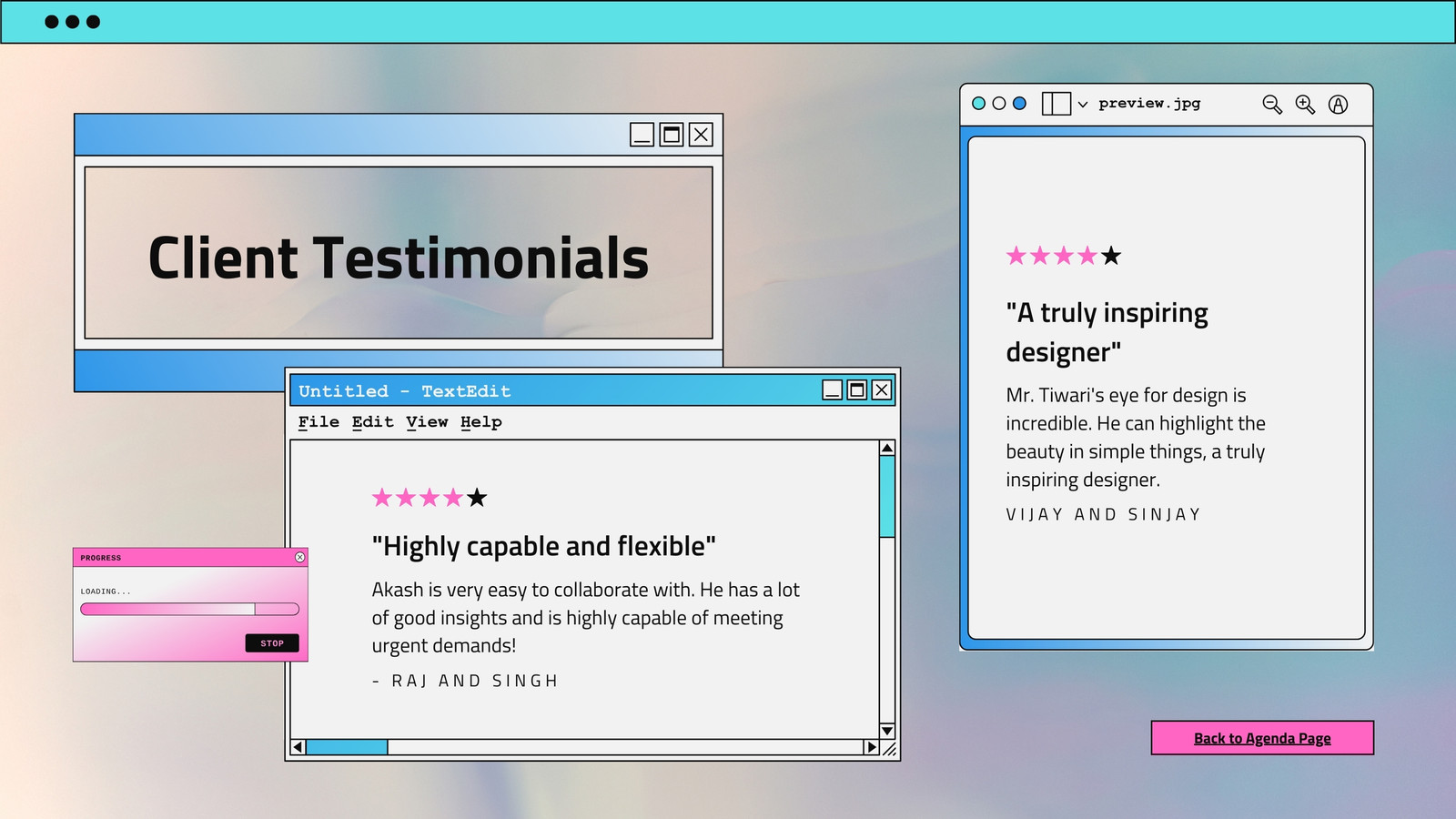
Task: Click the teal circle button in preview.jpg window
Action: tap(979, 104)
